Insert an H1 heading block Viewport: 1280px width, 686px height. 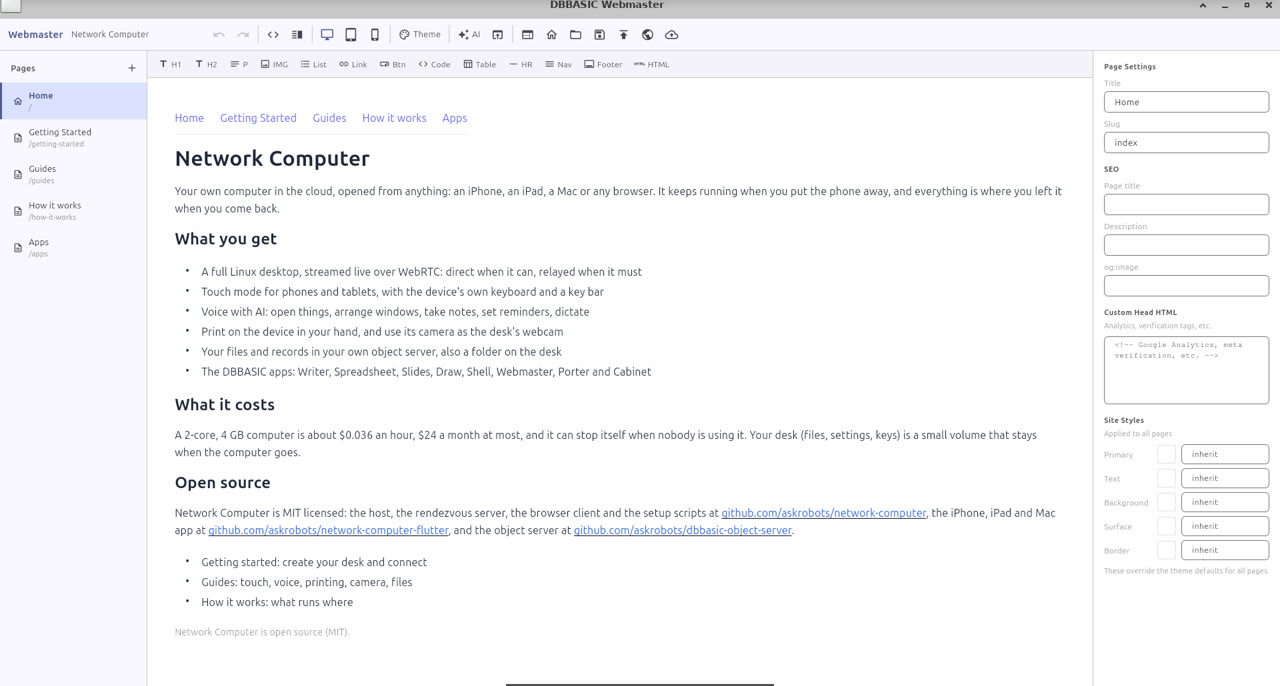171,64
